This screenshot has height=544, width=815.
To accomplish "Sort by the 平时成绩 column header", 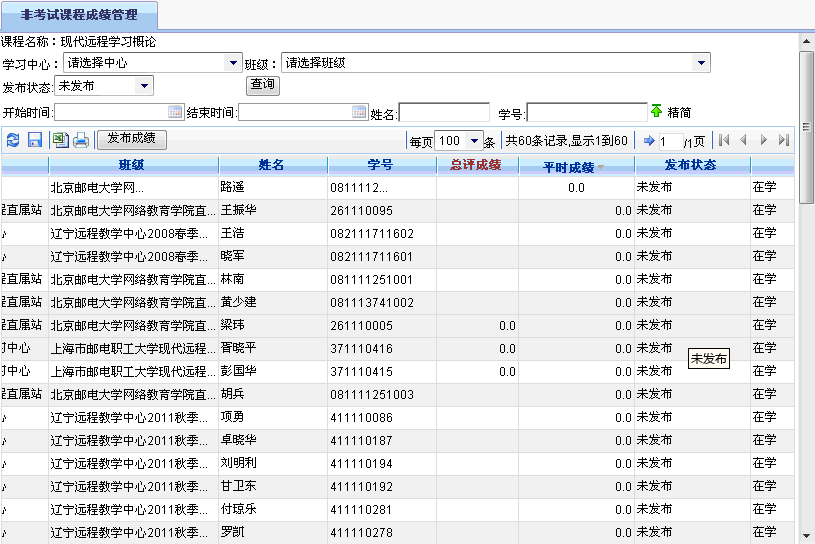I will pyautogui.click(x=576, y=165).
